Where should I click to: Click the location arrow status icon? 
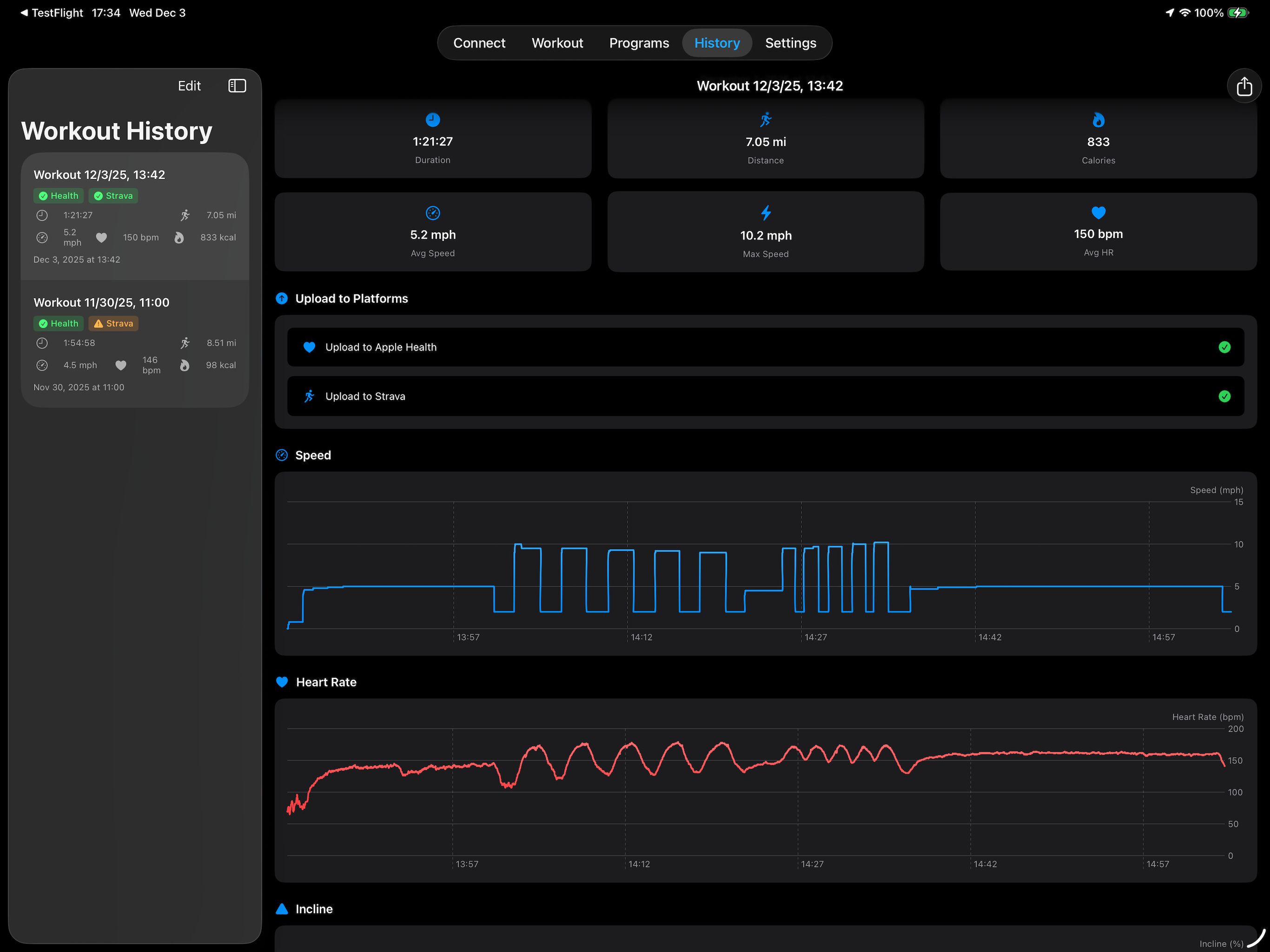pyautogui.click(x=1170, y=13)
